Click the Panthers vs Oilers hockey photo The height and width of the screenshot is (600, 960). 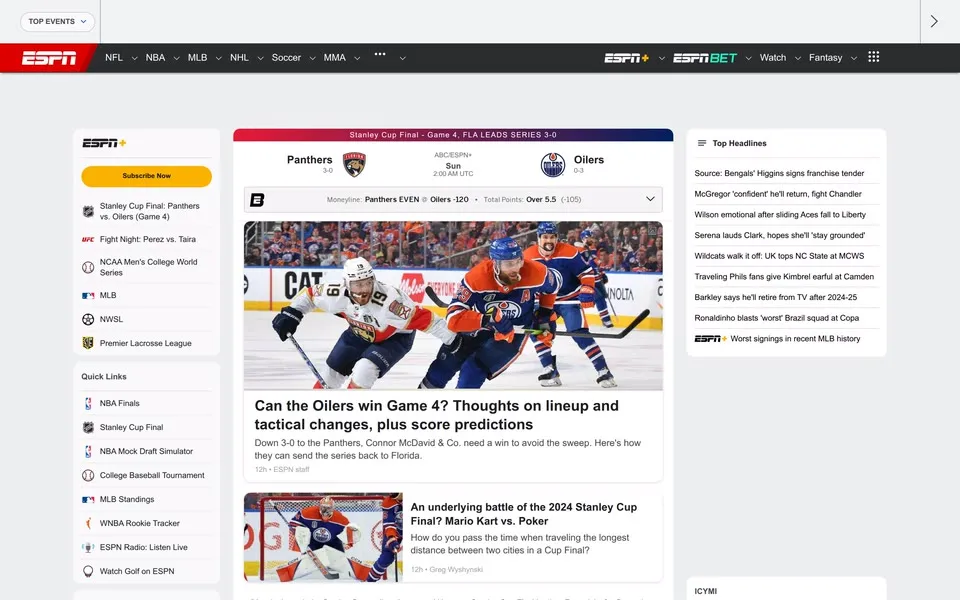pyautogui.click(x=453, y=306)
